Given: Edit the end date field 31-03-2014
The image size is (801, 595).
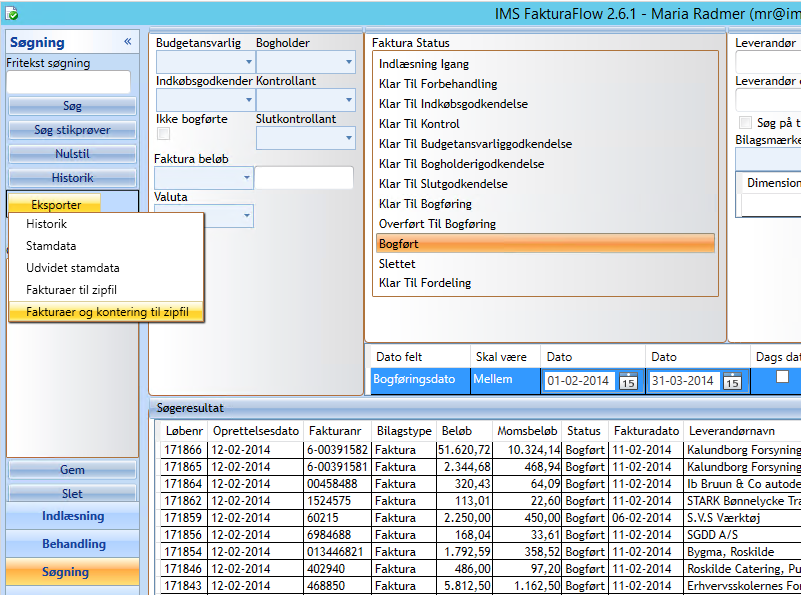Looking at the screenshot, I should coord(684,381).
